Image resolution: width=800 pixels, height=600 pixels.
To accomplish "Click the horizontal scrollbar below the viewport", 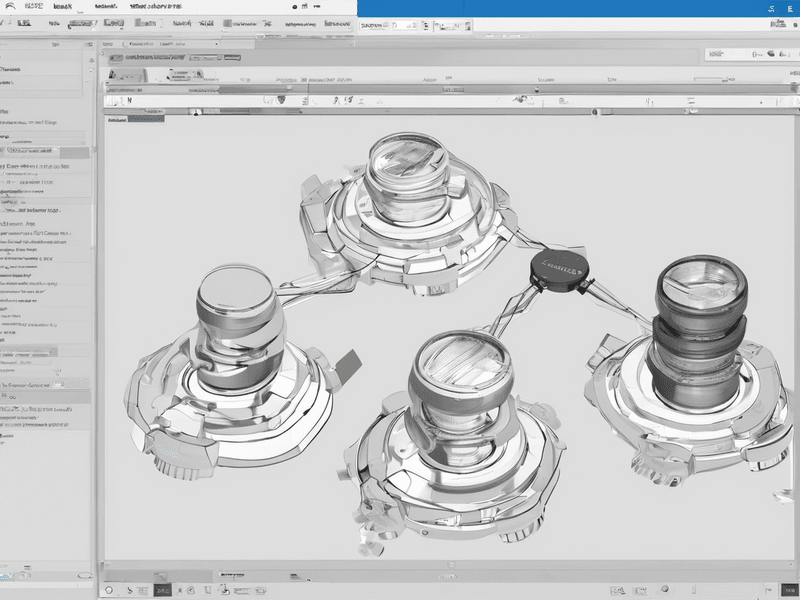I will tap(449, 565).
